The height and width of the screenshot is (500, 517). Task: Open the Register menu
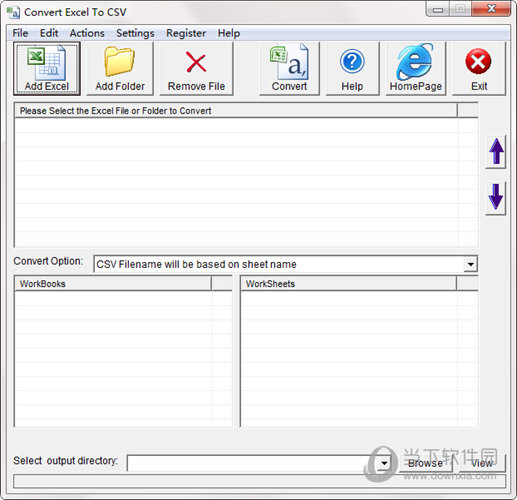point(186,33)
